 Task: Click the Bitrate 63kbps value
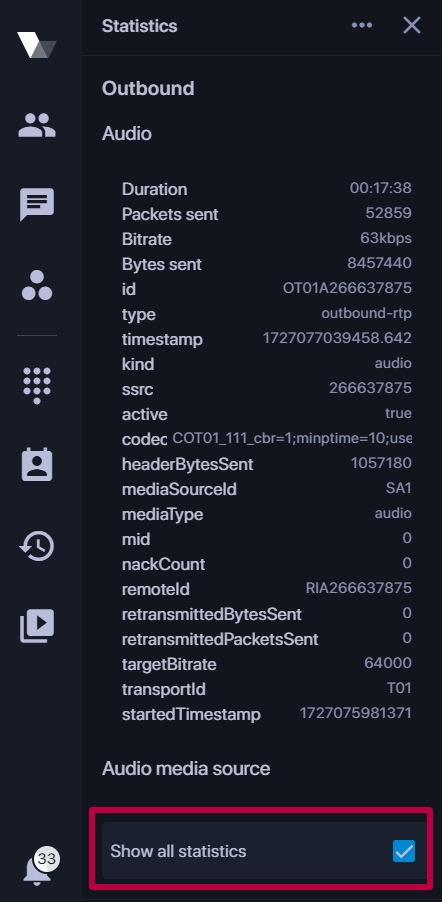(x=386, y=238)
